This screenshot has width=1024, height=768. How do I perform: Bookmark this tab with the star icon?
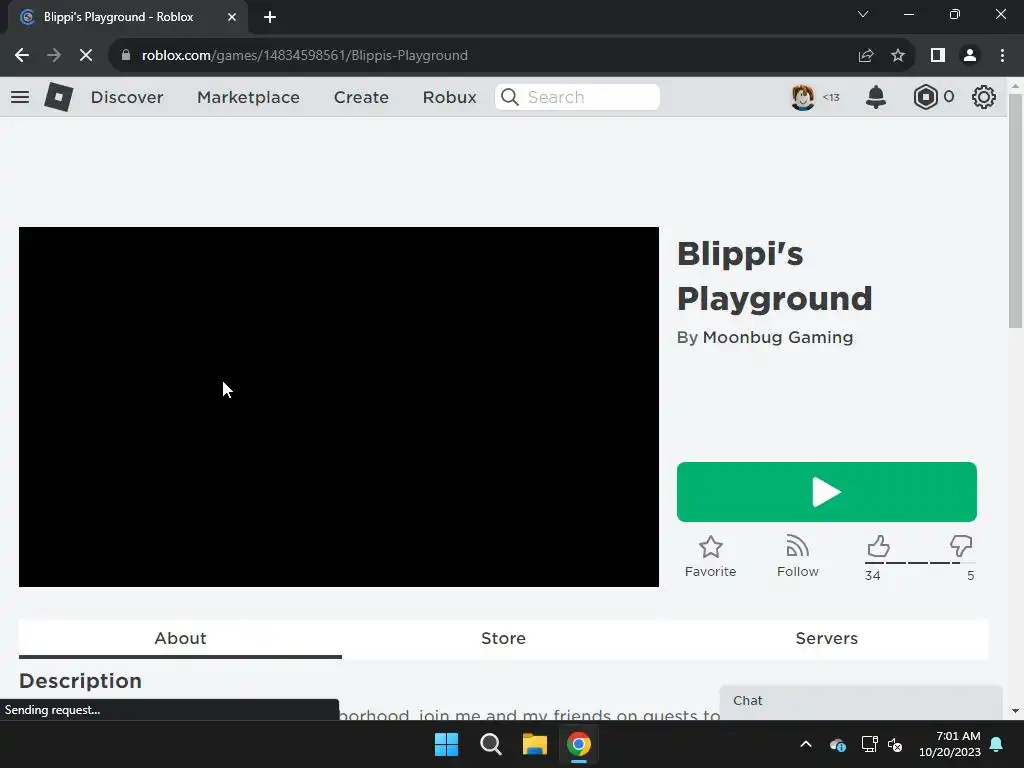(898, 56)
